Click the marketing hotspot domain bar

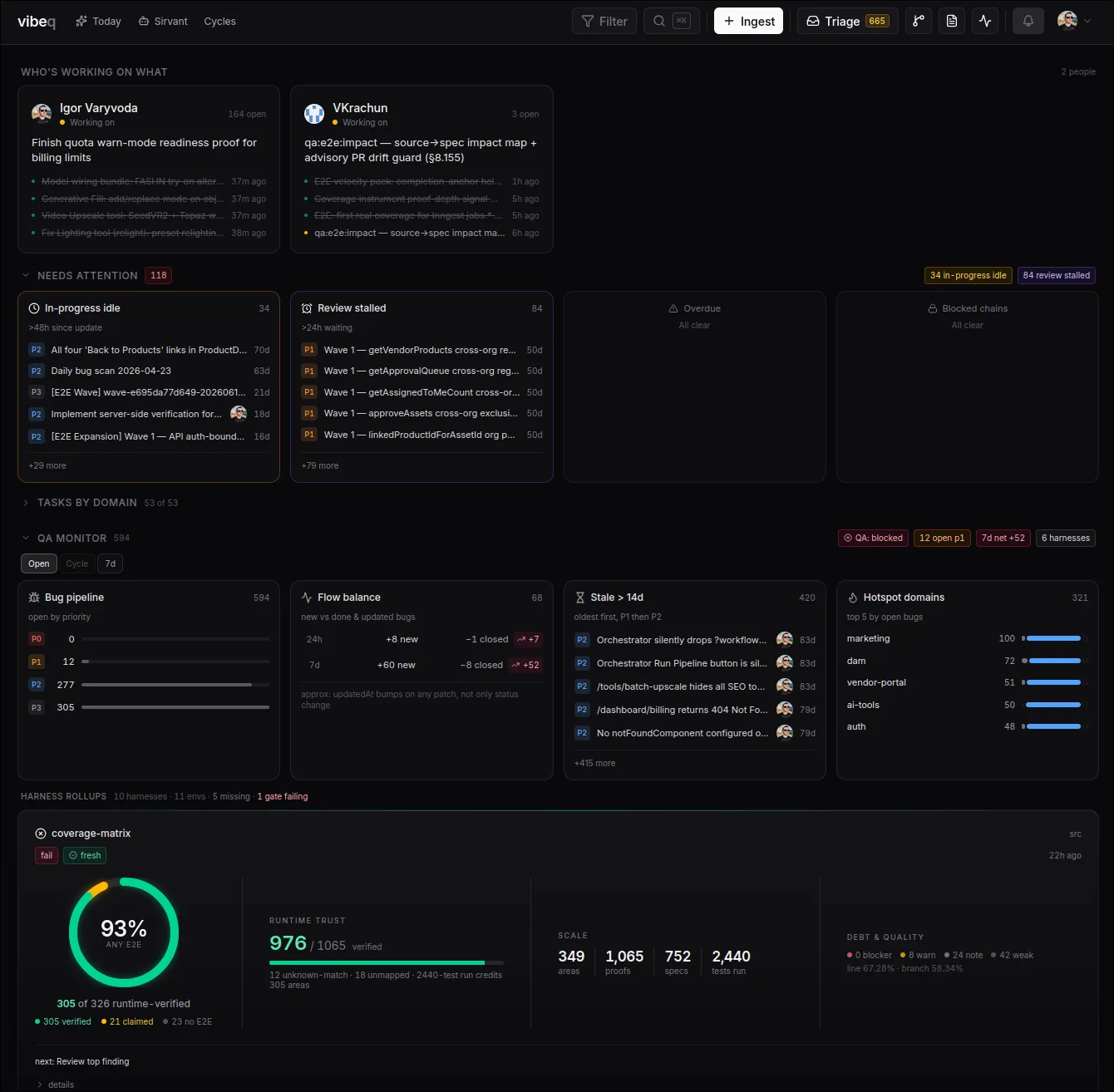[x=1054, y=638]
